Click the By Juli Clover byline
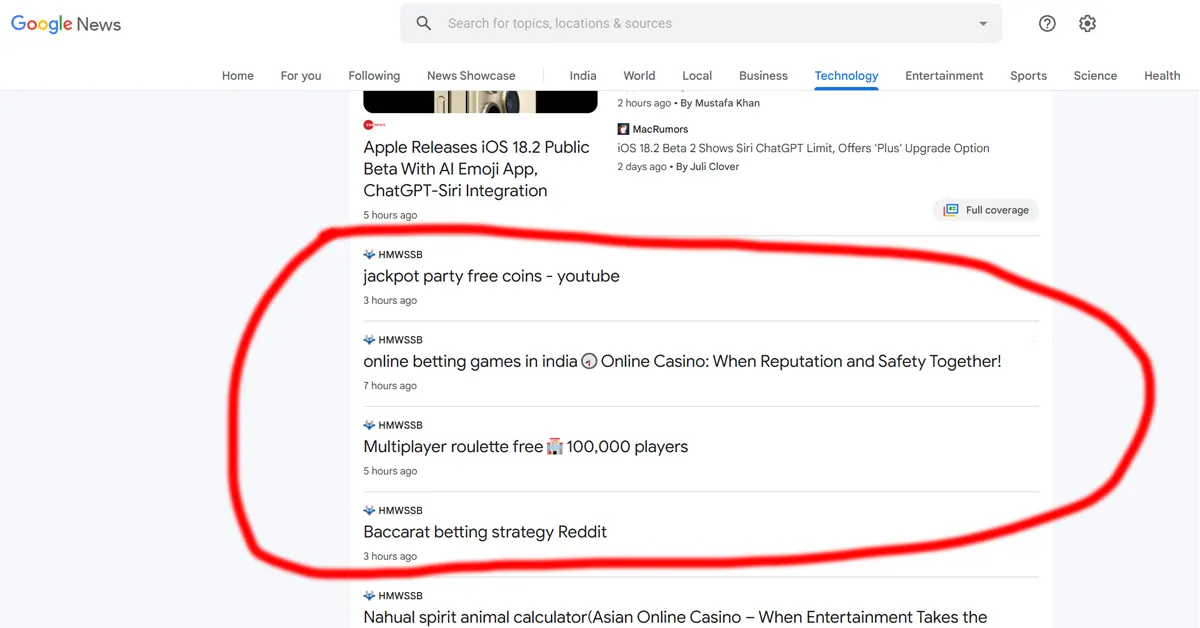Screen dimensions: 1200x628 pos(707,167)
